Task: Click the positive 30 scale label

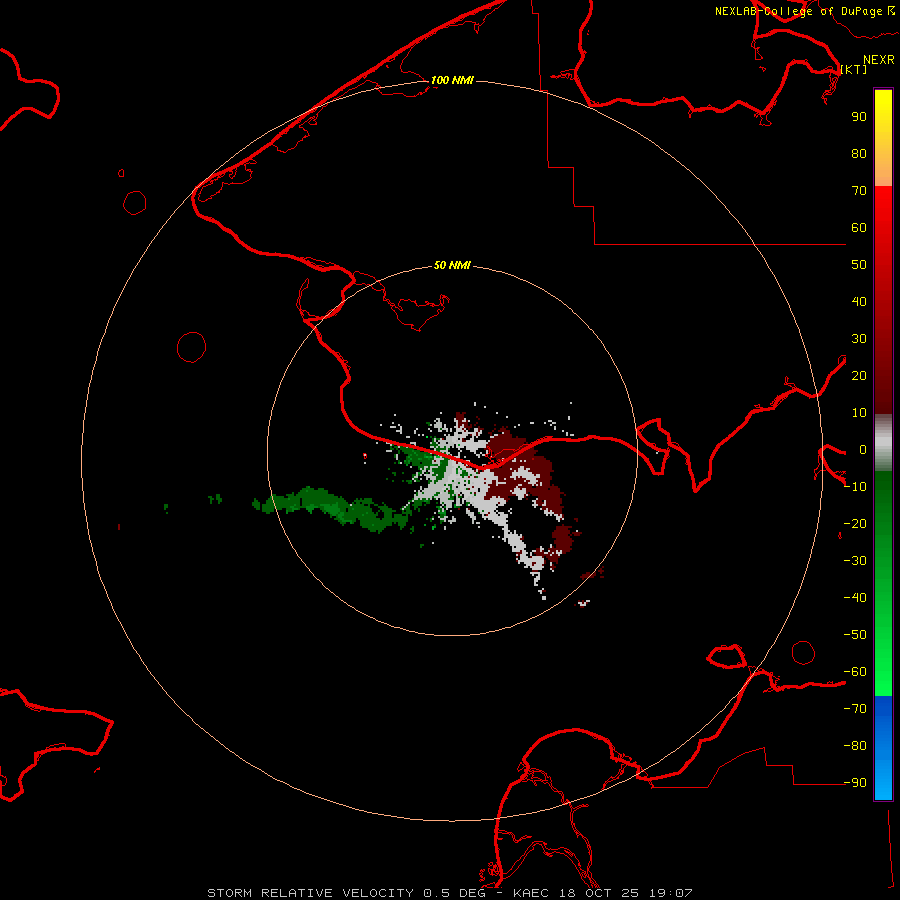Action: click(859, 339)
